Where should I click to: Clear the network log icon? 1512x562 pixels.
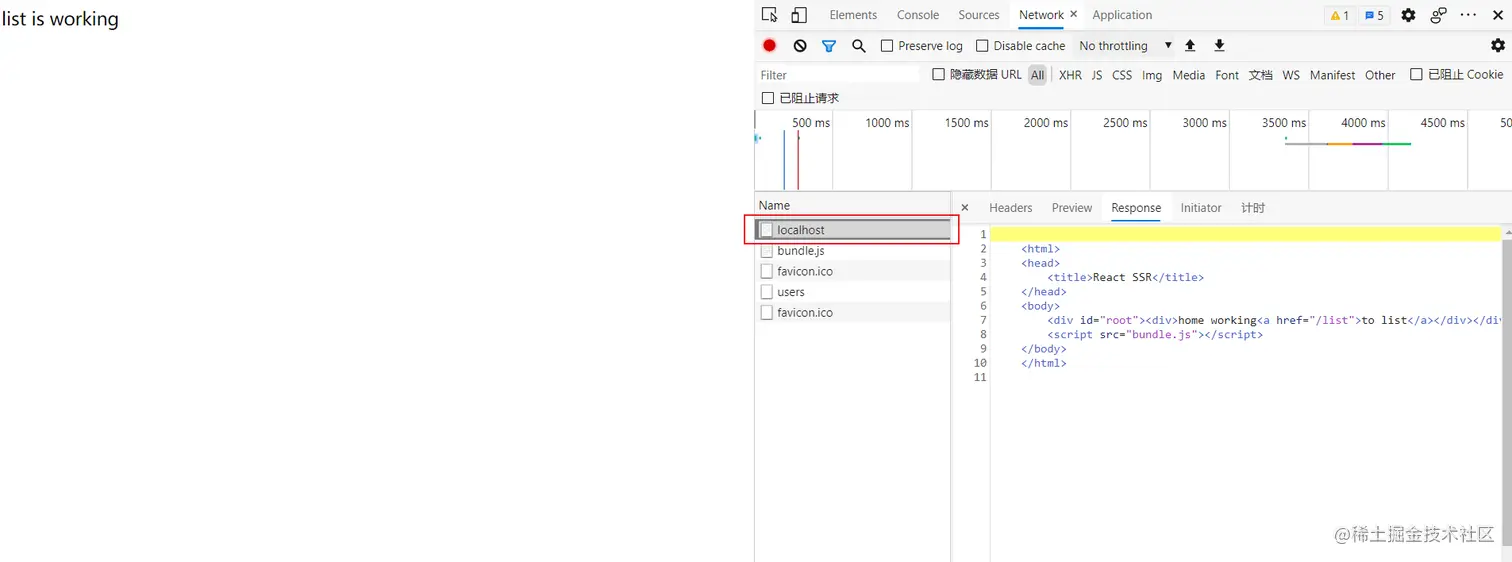coord(800,46)
